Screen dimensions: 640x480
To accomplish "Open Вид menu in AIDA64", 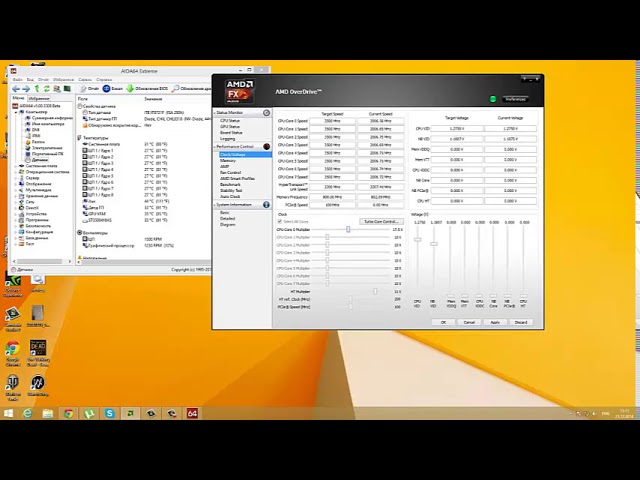I will [30, 80].
